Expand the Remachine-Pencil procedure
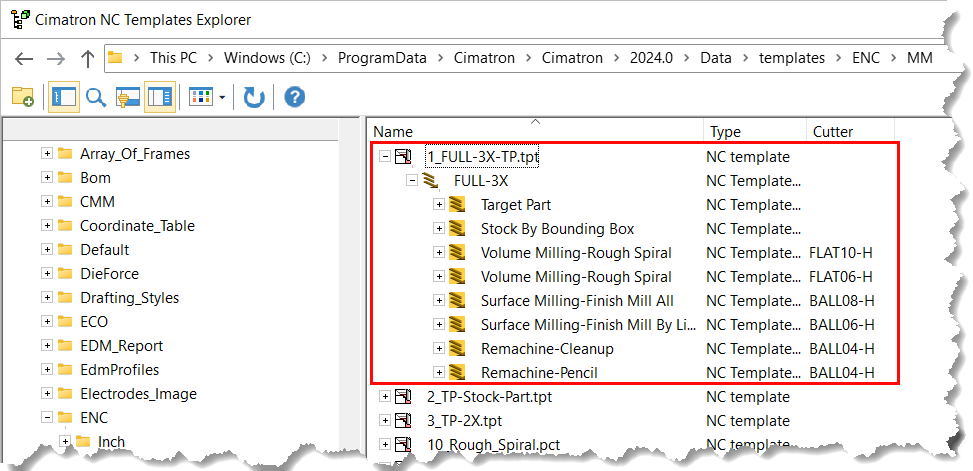Viewport: 973px width, 471px height. pos(439,372)
